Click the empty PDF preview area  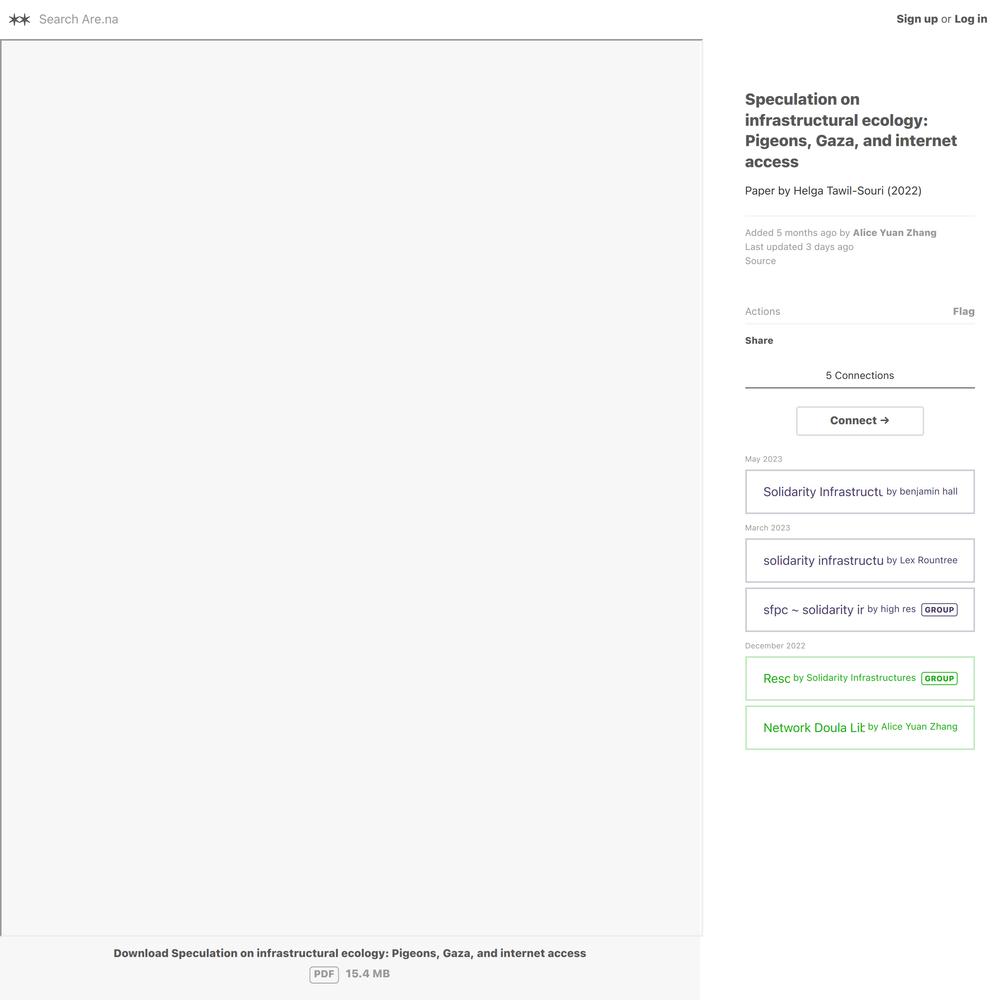coord(351,488)
